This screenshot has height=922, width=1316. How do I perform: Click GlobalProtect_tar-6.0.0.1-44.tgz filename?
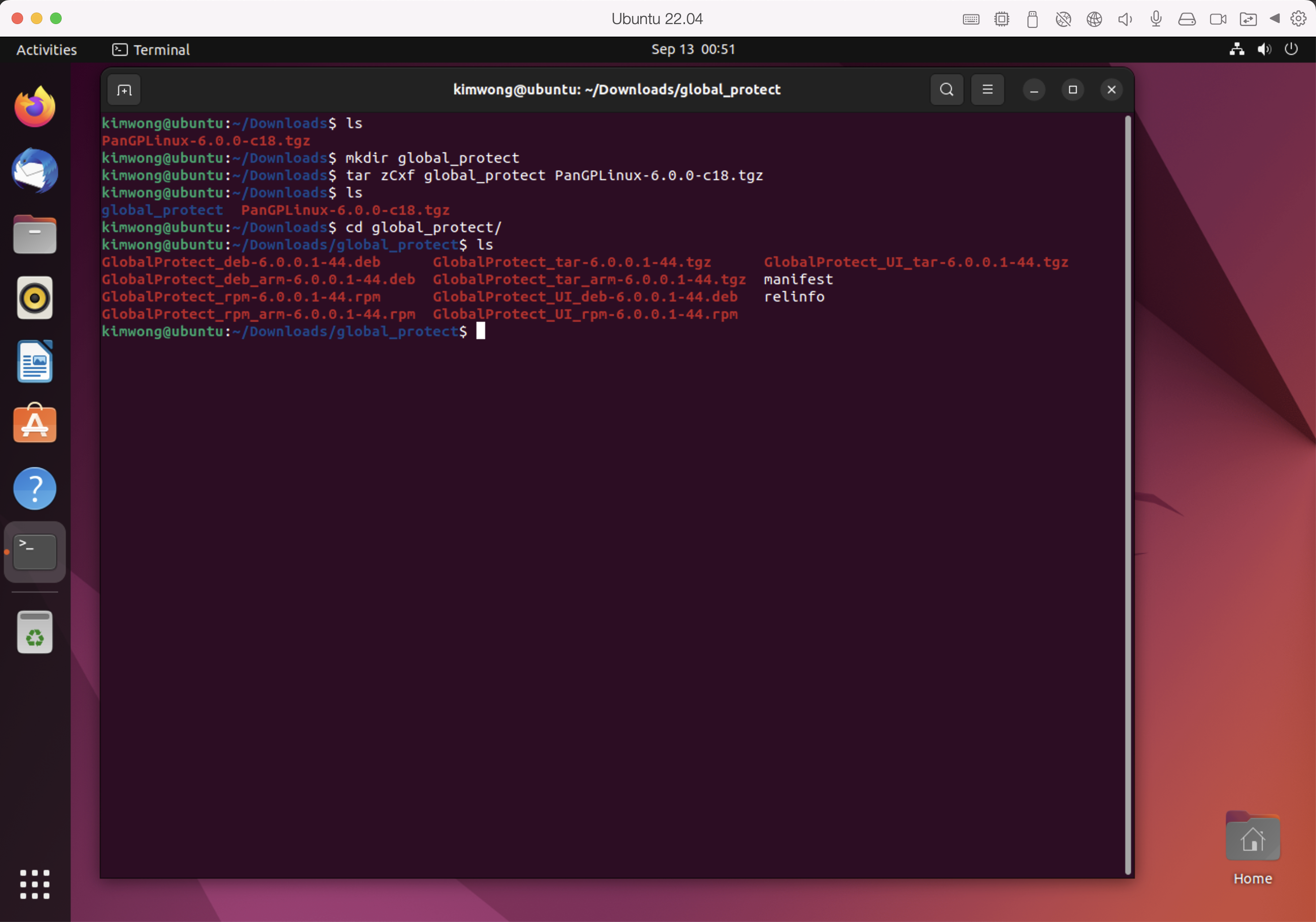point(572,263)
